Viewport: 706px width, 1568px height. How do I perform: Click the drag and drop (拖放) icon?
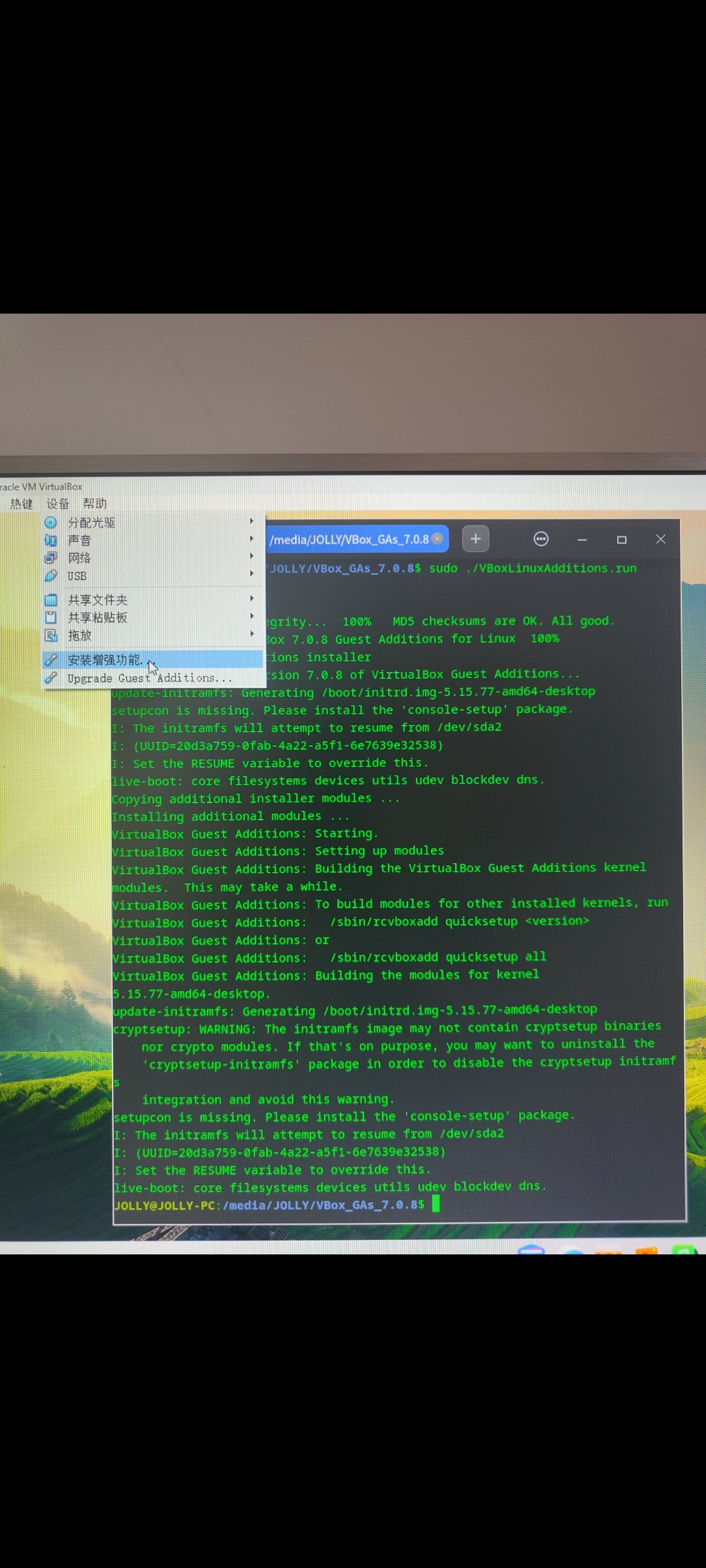pyautogui.click(x=51, y=635)
